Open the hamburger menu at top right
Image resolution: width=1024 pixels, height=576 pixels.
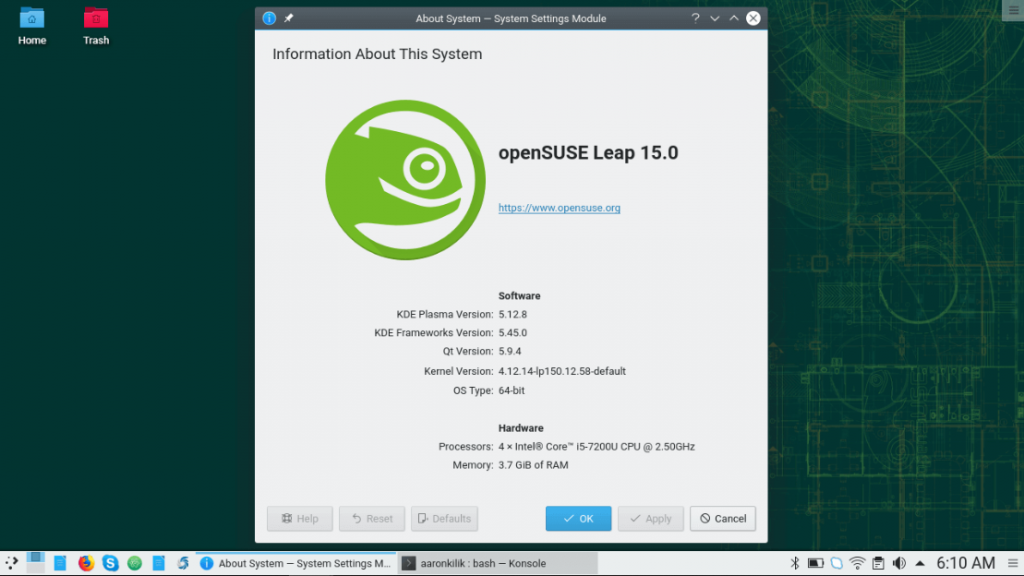(x=1014, y=10)
